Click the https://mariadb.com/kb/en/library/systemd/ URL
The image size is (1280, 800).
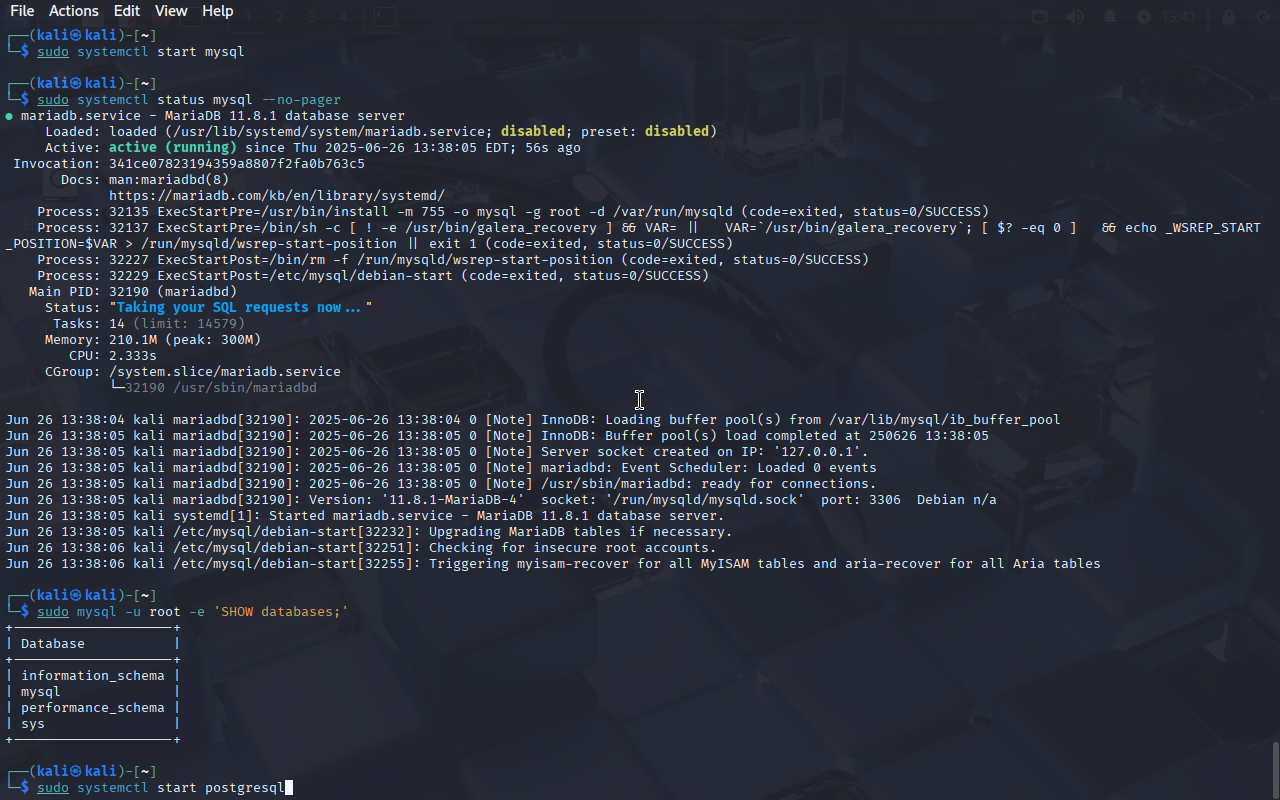coord(277,195)
